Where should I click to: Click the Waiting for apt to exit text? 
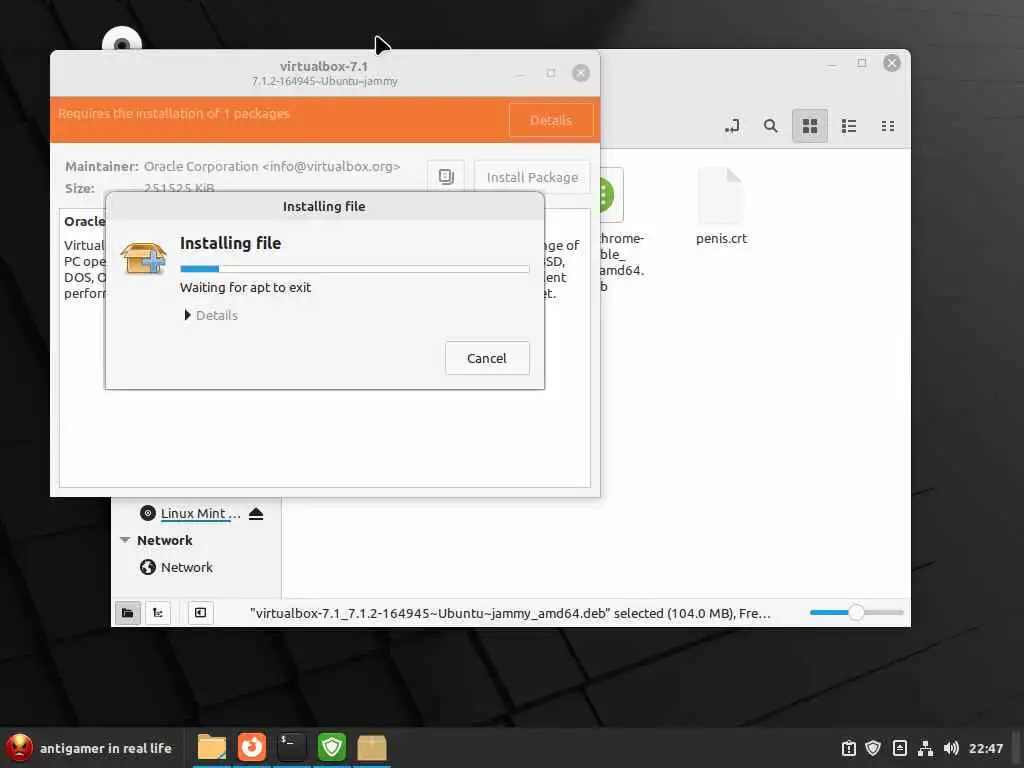point(246,287)
